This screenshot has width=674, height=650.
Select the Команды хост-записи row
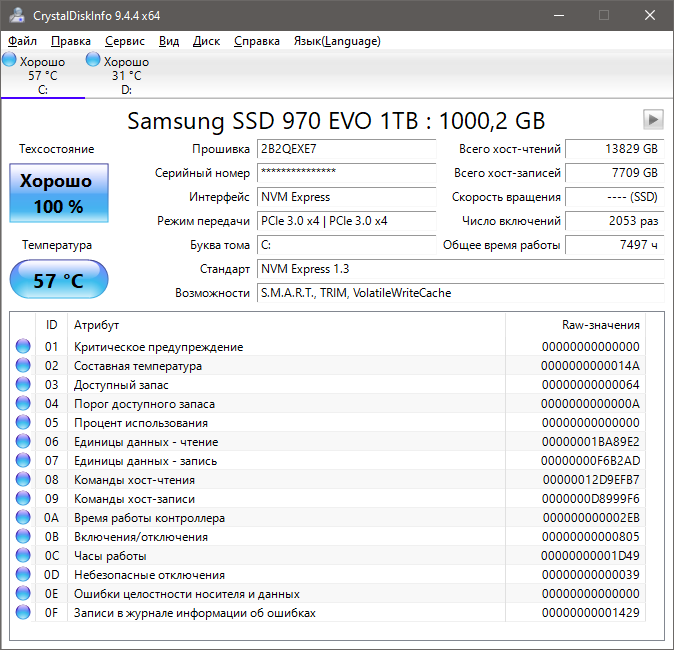(x=328, y=499)
